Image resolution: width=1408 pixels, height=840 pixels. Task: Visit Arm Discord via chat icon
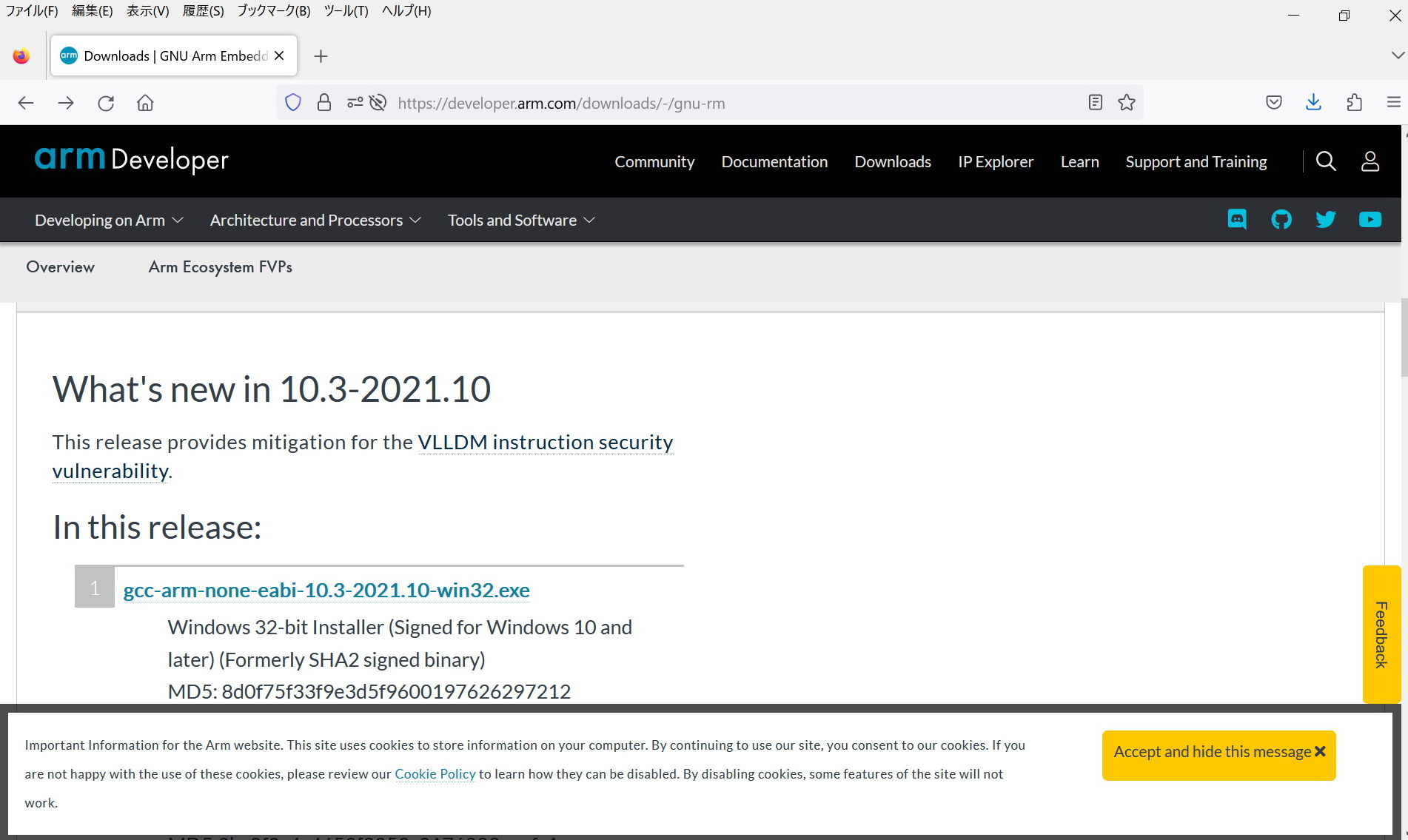[1237, 220]
